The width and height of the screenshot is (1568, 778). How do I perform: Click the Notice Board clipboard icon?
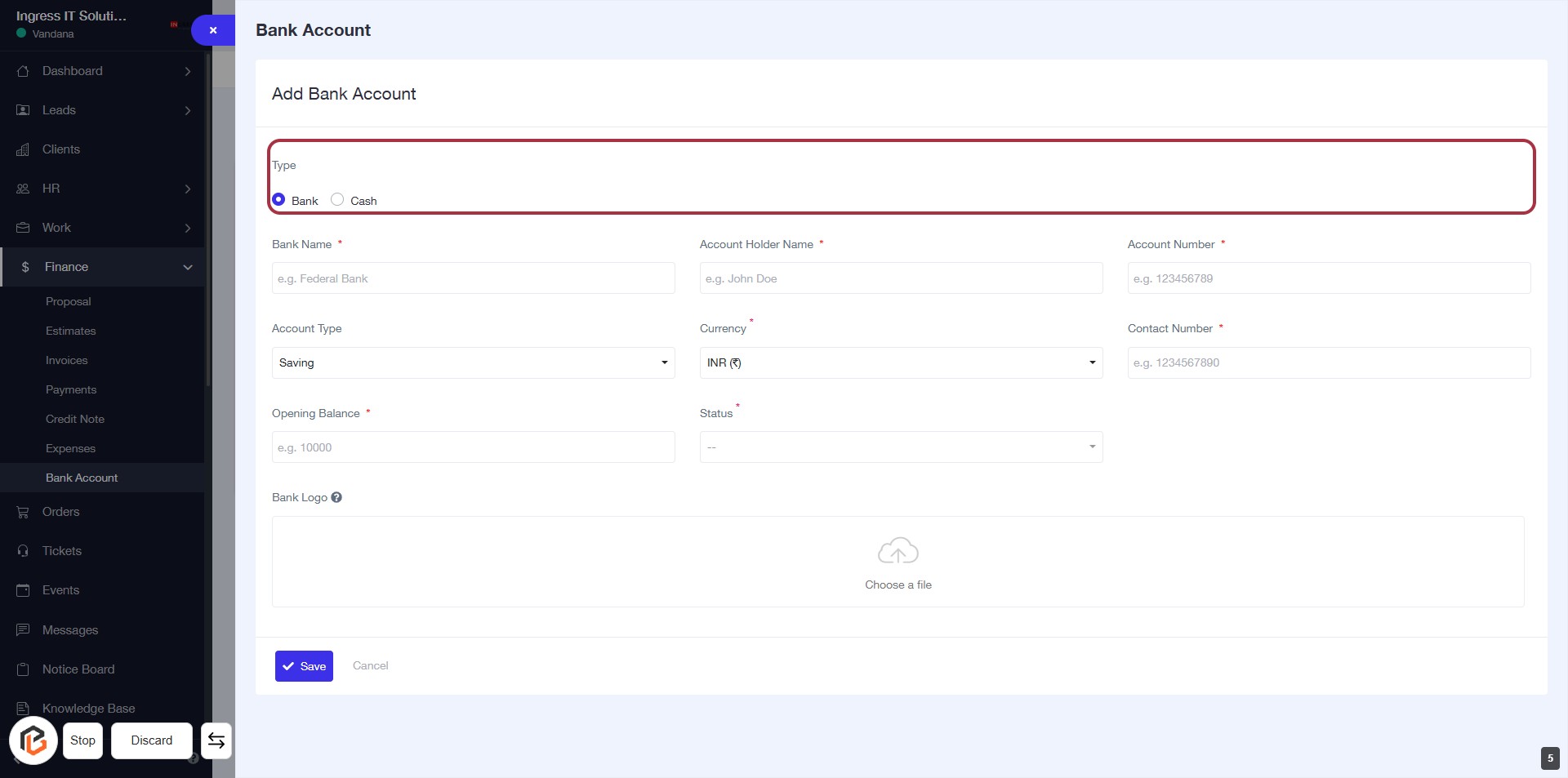(x=23, y=669)
